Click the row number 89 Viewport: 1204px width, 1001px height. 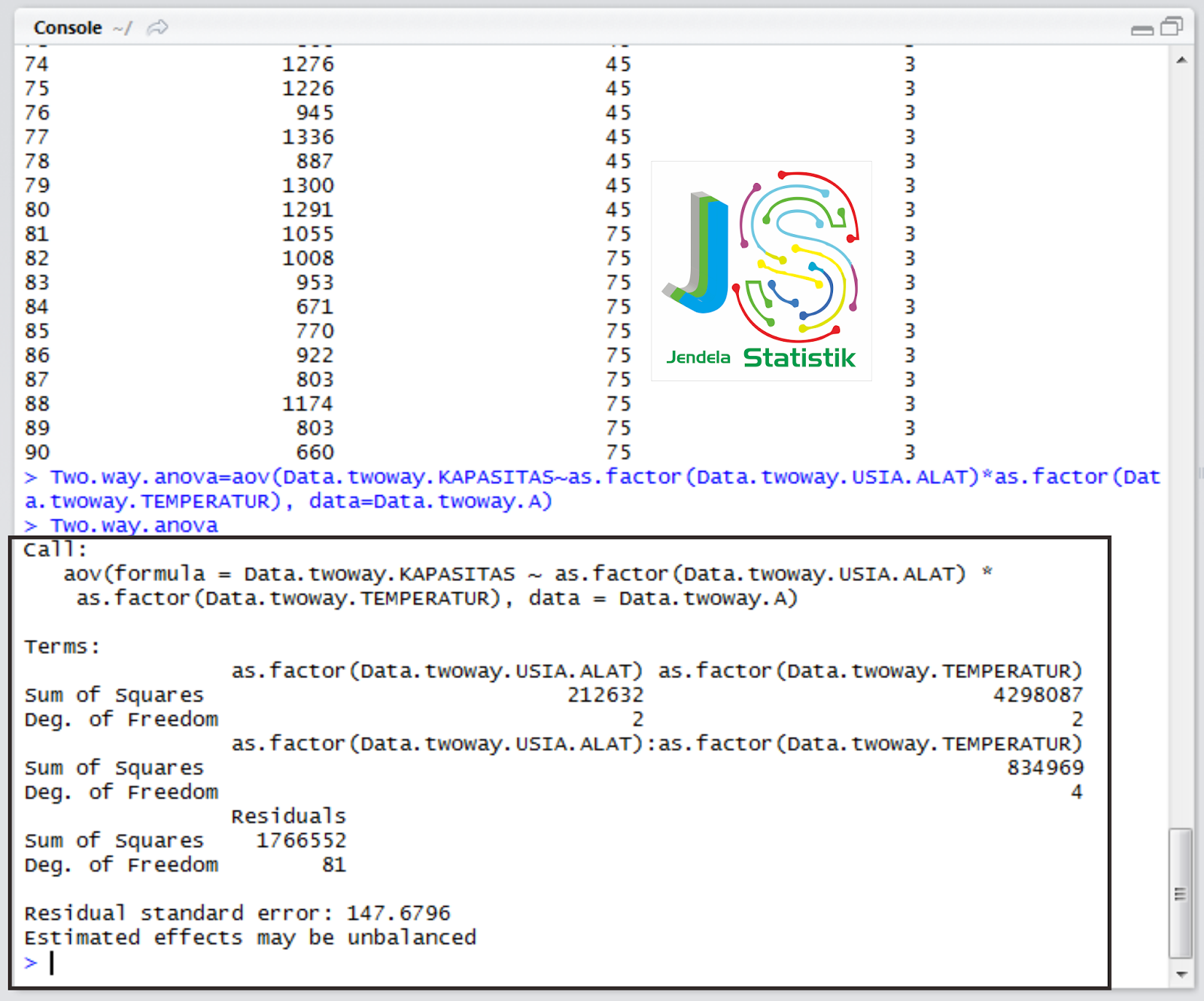tap(37, 427)
